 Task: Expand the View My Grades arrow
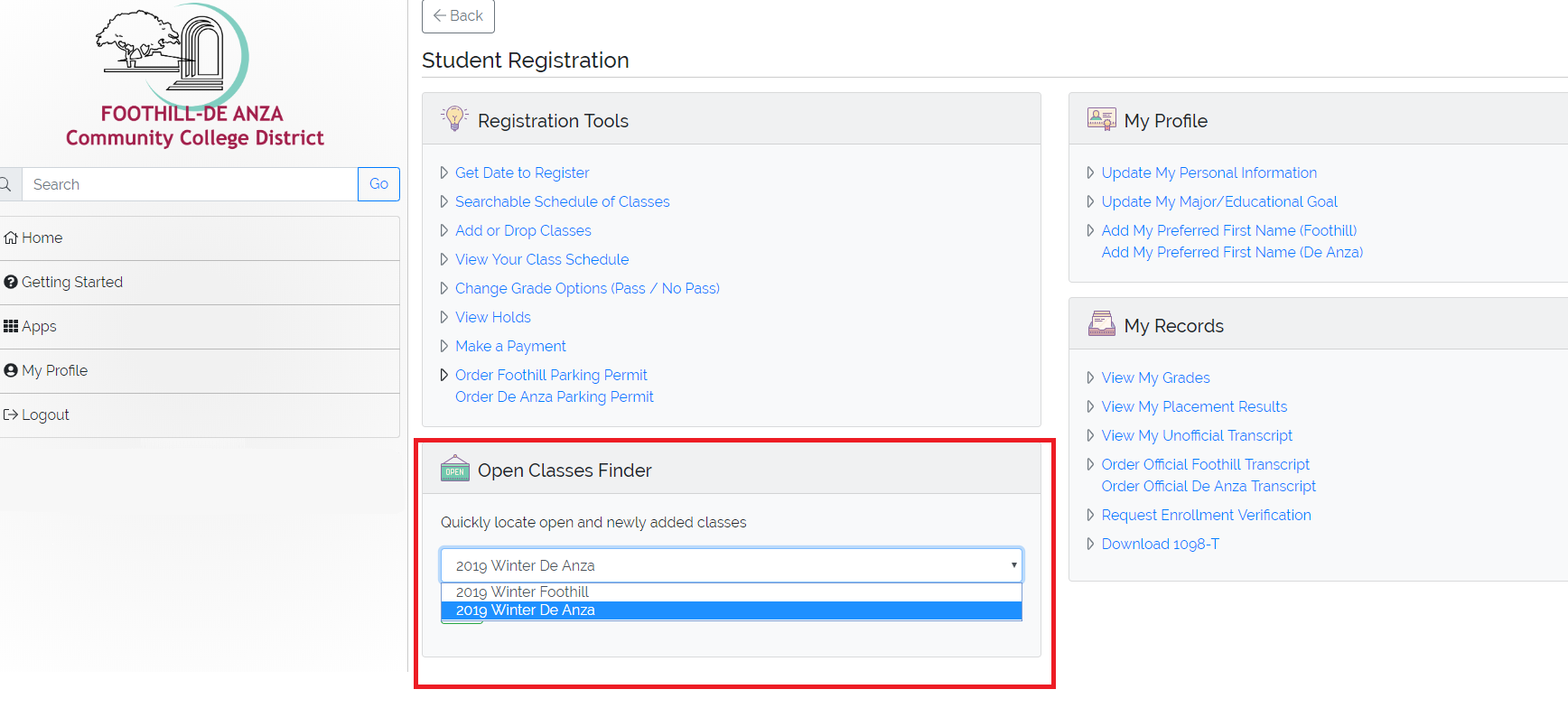(x=1089, y=377)
